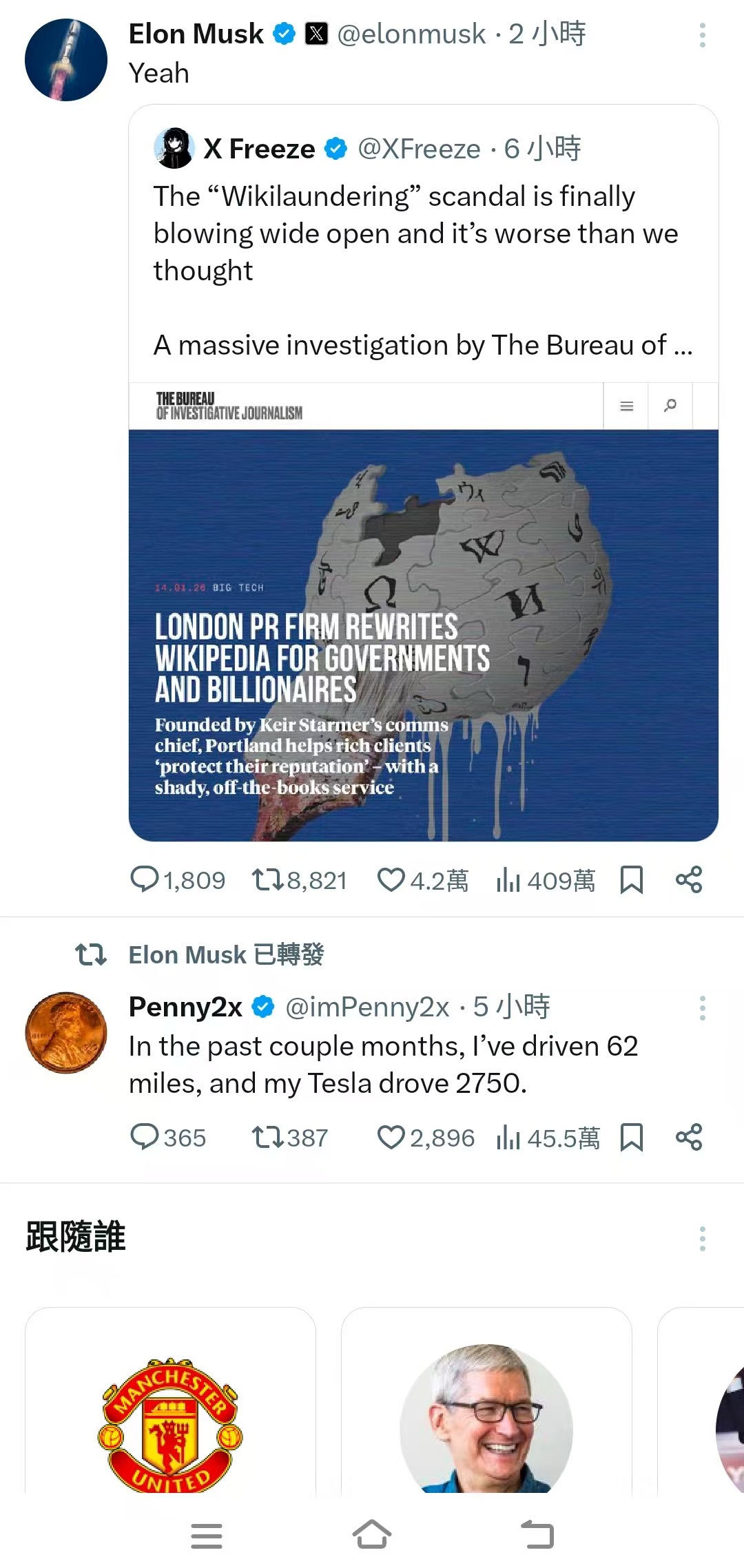Image resolution: width=744 pixels, height=1568 pixels.
Task: Tap the Android home navigation button
Action: point(372,1535)
